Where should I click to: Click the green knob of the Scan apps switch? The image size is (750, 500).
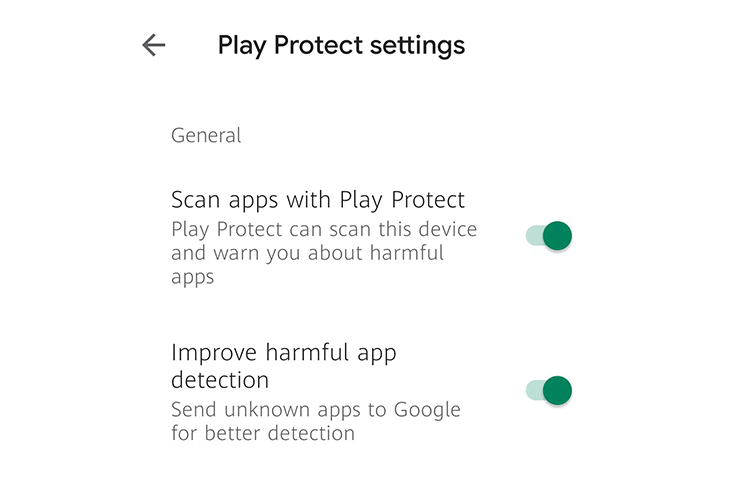(x=558, y=235)
